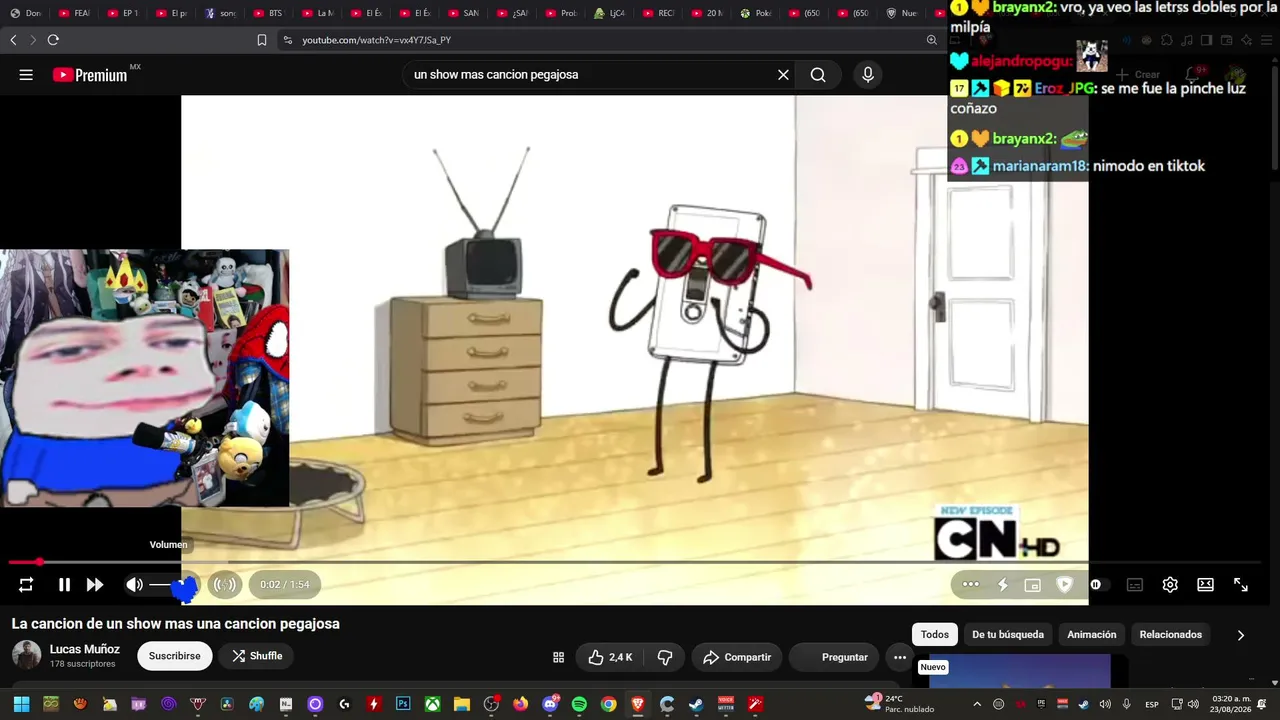Switch to the Pokè browser tab
Image resolution: width=1280 pixels, height=720 pixels.
[x=756, y=13]
